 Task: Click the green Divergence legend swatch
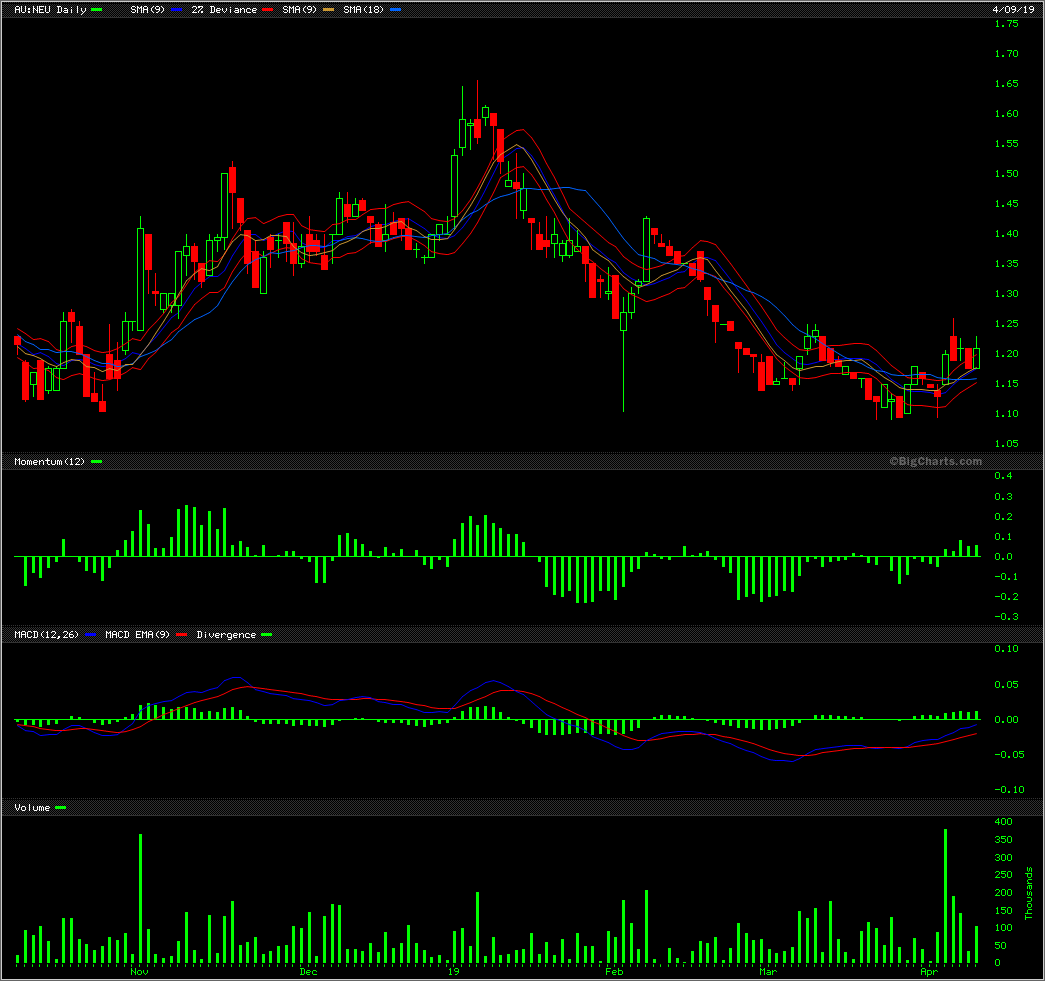(267, 634)
